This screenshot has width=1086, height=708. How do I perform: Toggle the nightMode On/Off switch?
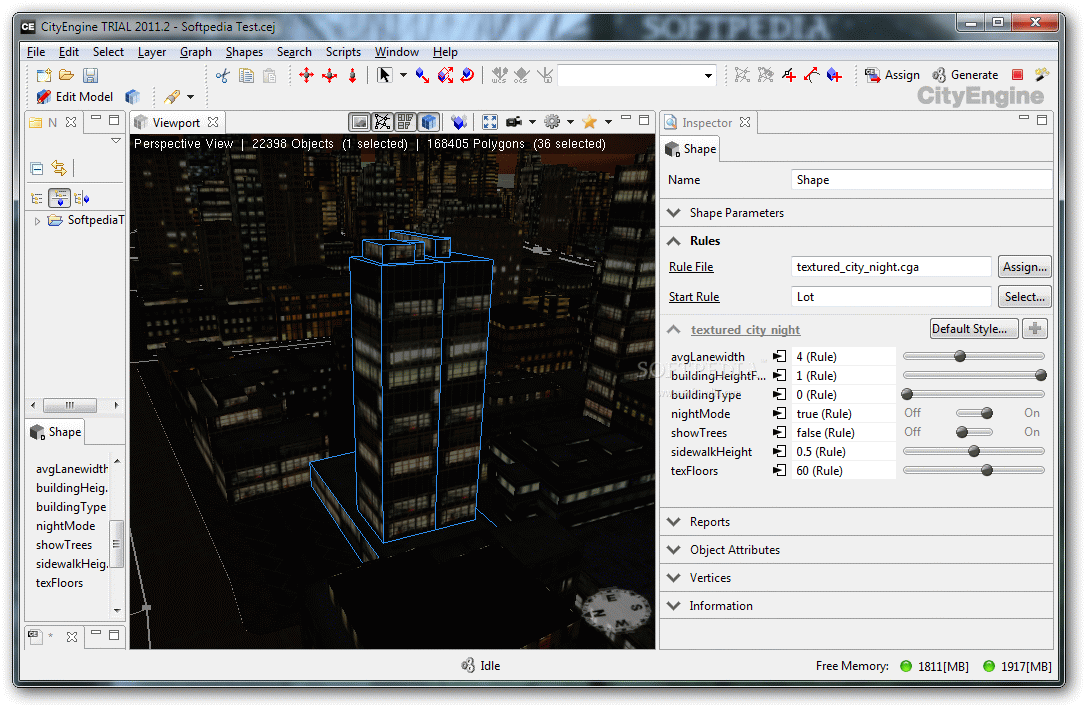pyautogui.click(x=974, y=414)
